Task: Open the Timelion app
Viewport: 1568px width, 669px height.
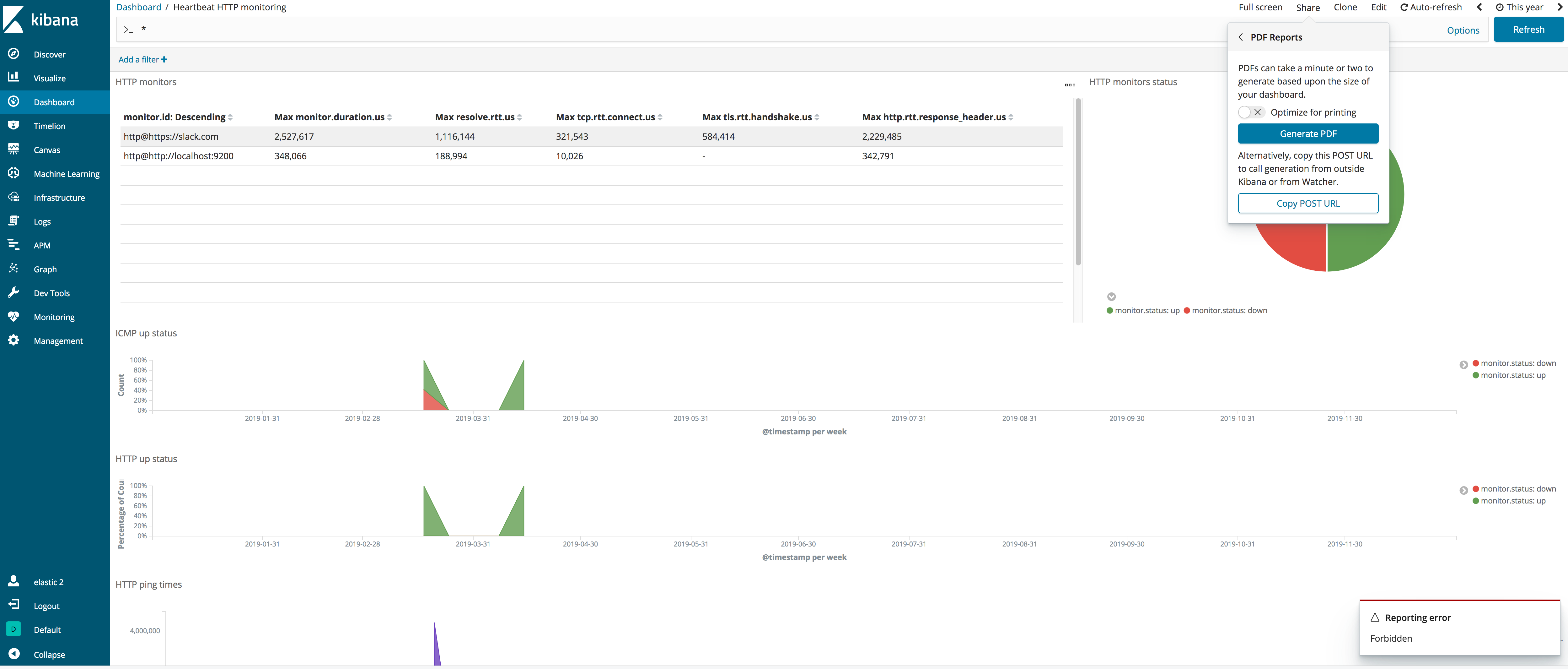Action: pyautogui.click(x=49, y=126)
